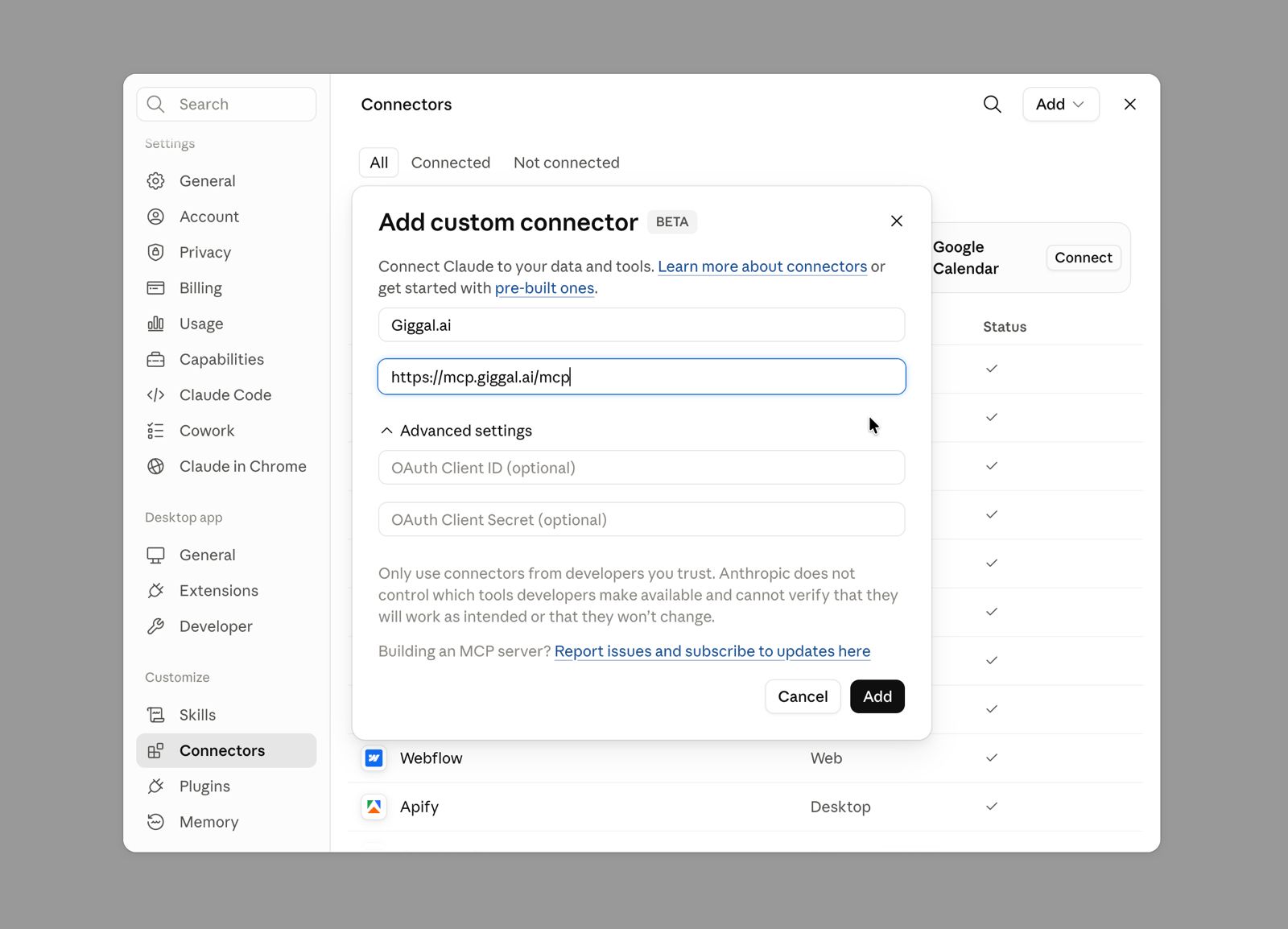Go to Claude Code settings
1288x929 pixels.
(x=225, y=395)
